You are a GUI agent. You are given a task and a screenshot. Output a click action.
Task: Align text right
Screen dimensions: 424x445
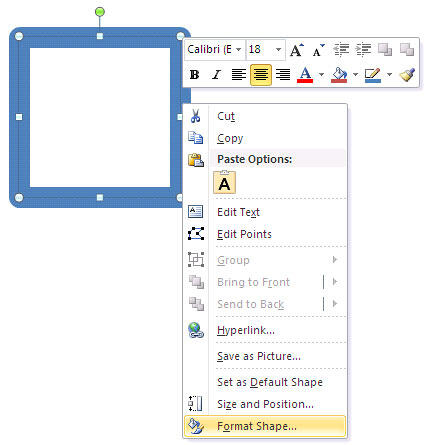[283, 75]
